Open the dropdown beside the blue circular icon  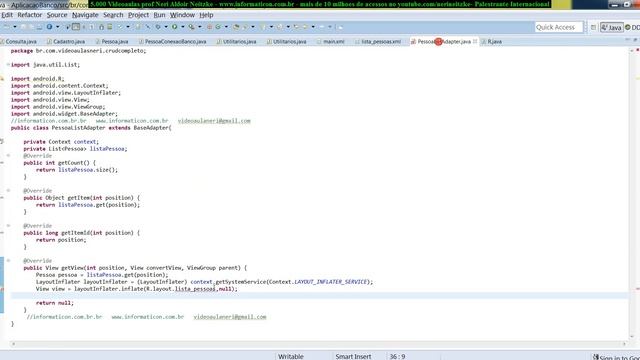[x=58, y=27]
